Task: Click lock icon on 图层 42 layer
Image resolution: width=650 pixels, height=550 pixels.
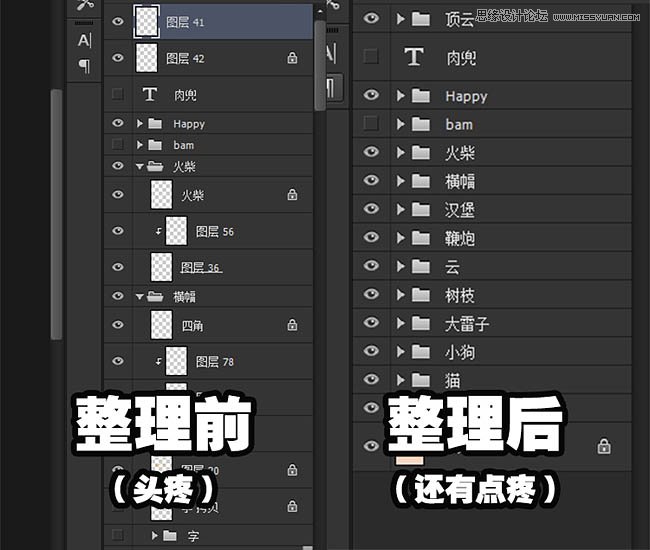Action: point(292,58)
